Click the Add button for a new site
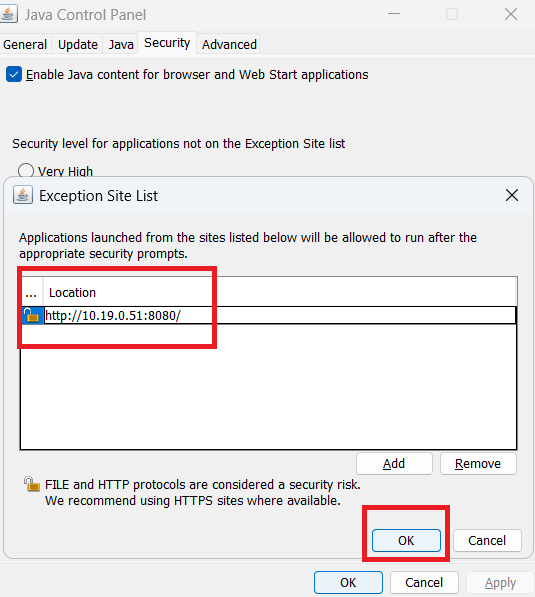 394,463
